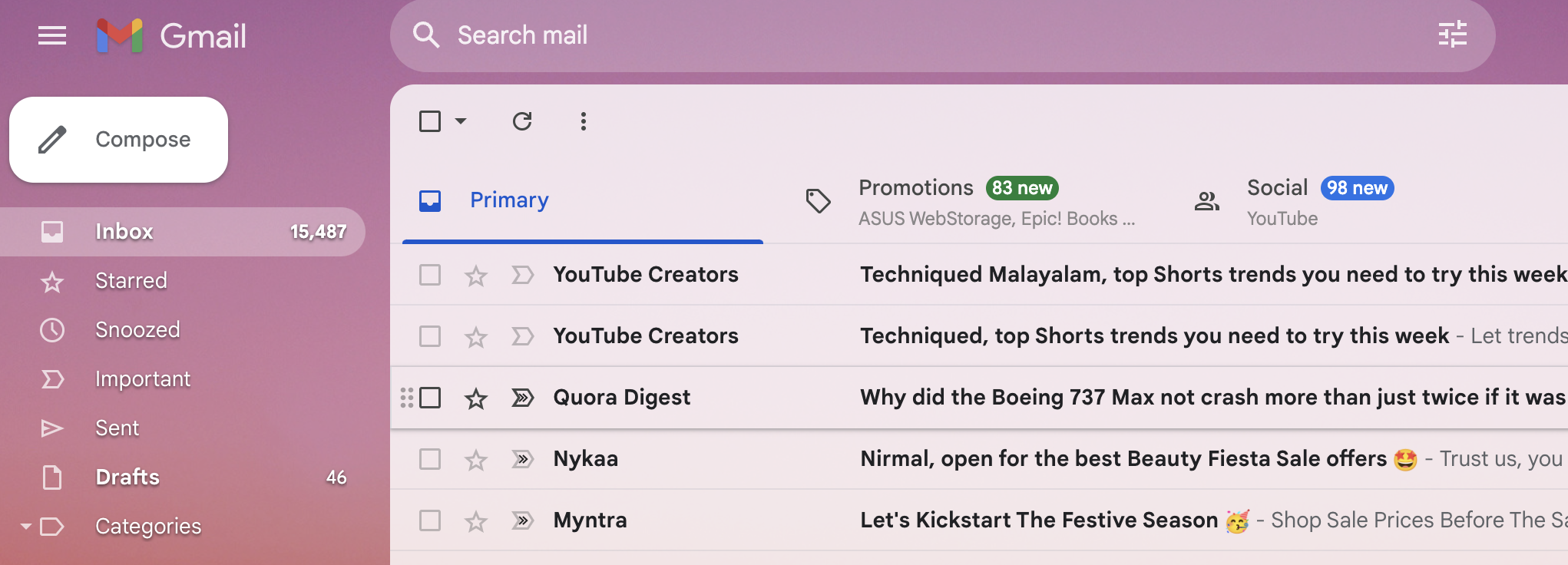Click the YouTube preview under Social
Viewport: 1568px width, 565px height.
pos(1282,219)
